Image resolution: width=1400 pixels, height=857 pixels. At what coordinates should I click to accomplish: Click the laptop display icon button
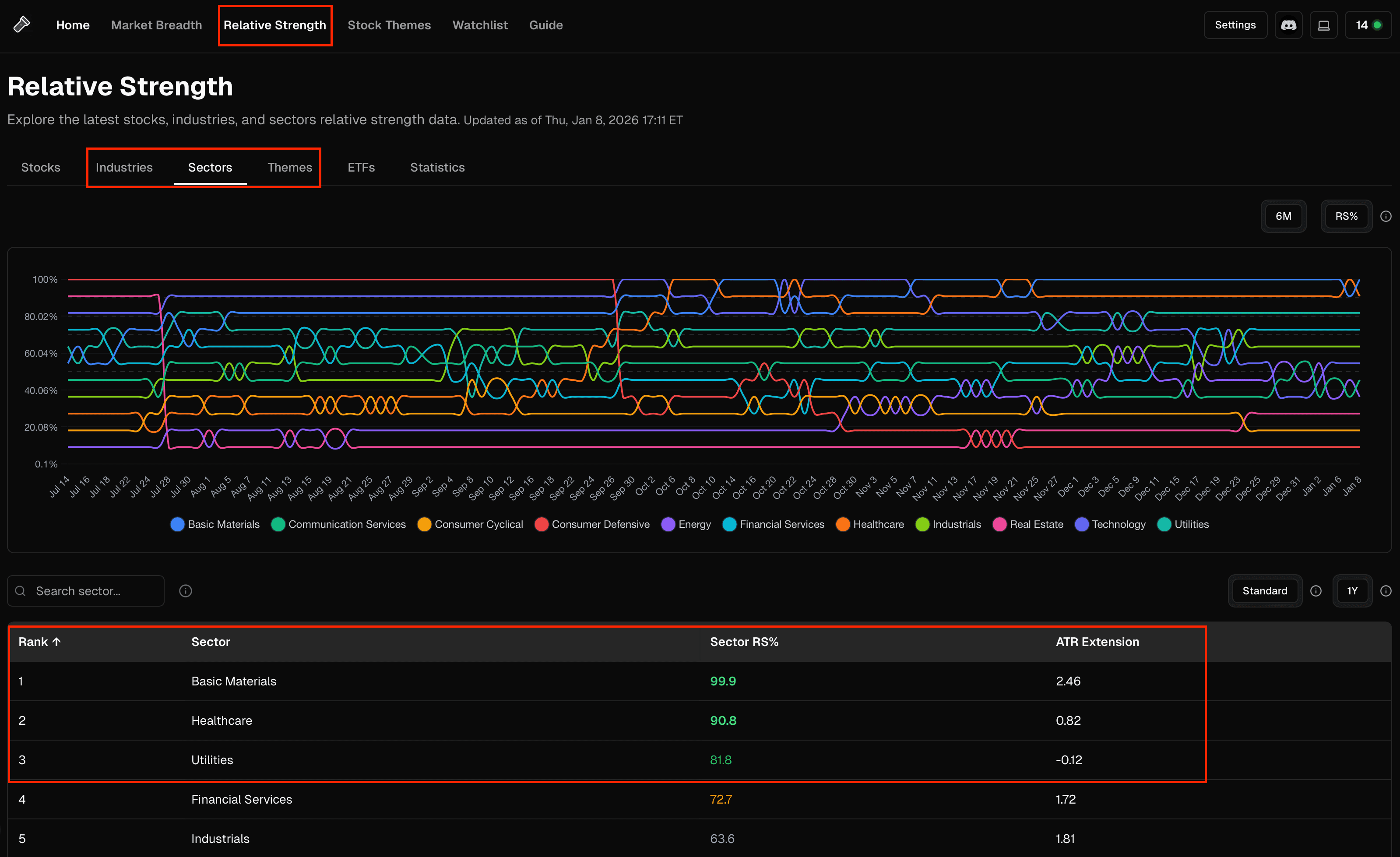(1323, 25)
